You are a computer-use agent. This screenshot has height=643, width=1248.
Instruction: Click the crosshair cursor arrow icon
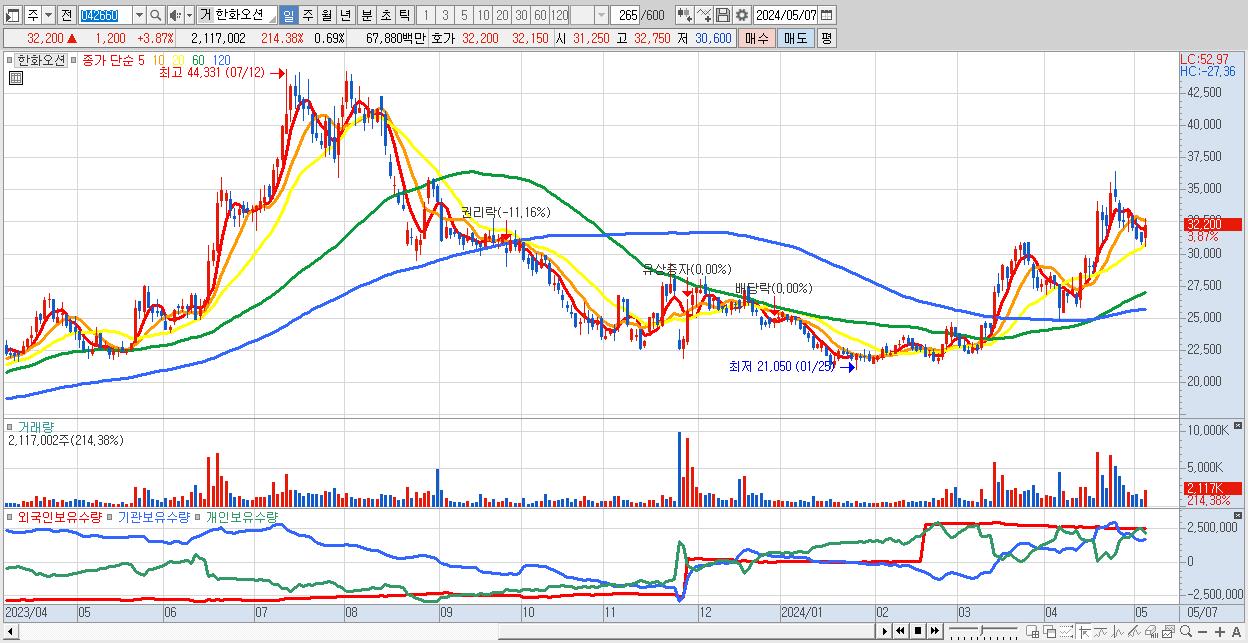pyautogui.click(x=1084, y=632)
